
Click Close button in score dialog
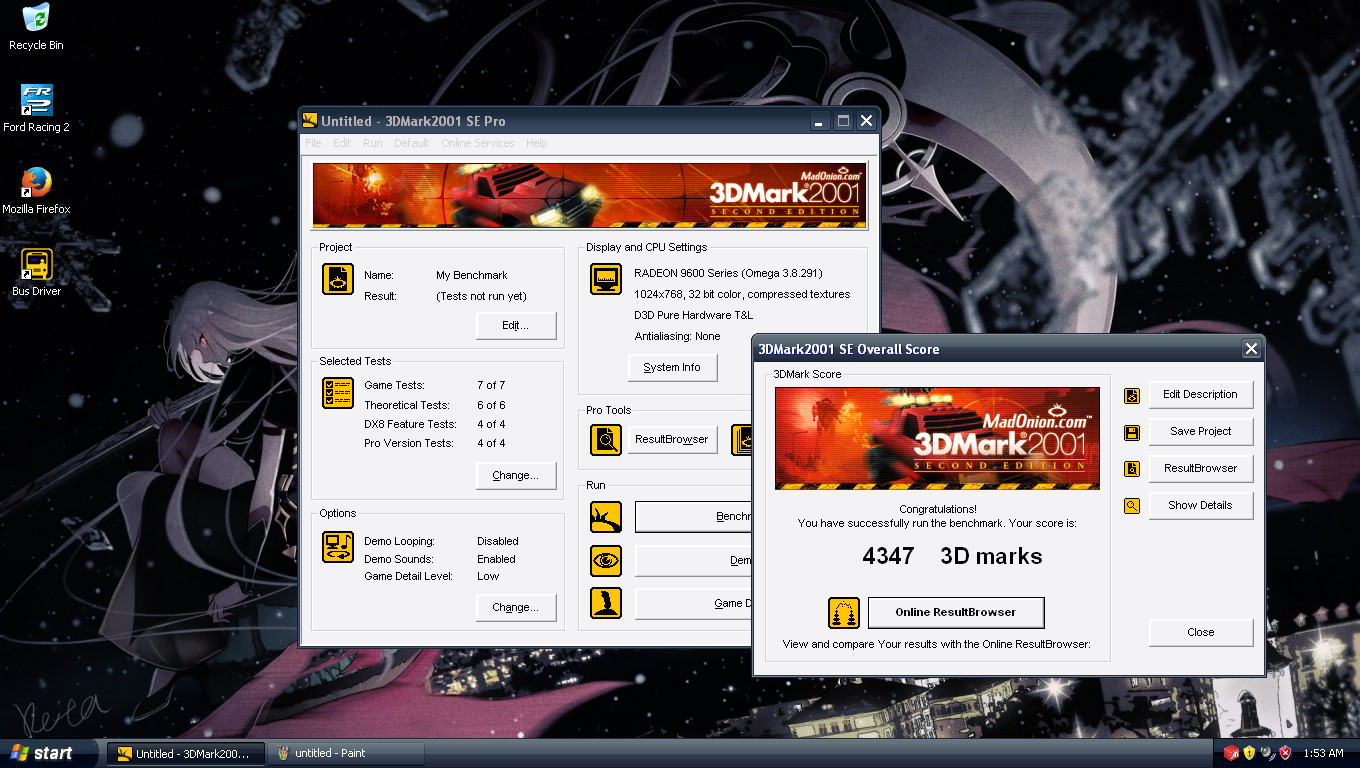[x=1200, y=632]
